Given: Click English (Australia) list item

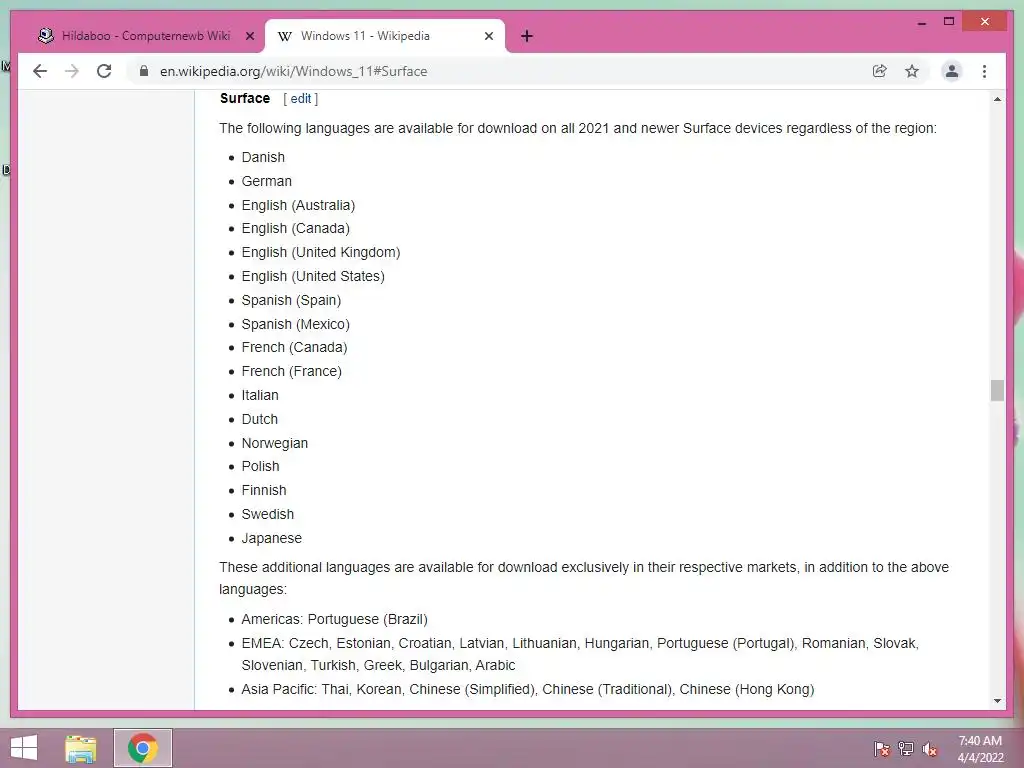Looking at the screenshot, I should (298, 205).
